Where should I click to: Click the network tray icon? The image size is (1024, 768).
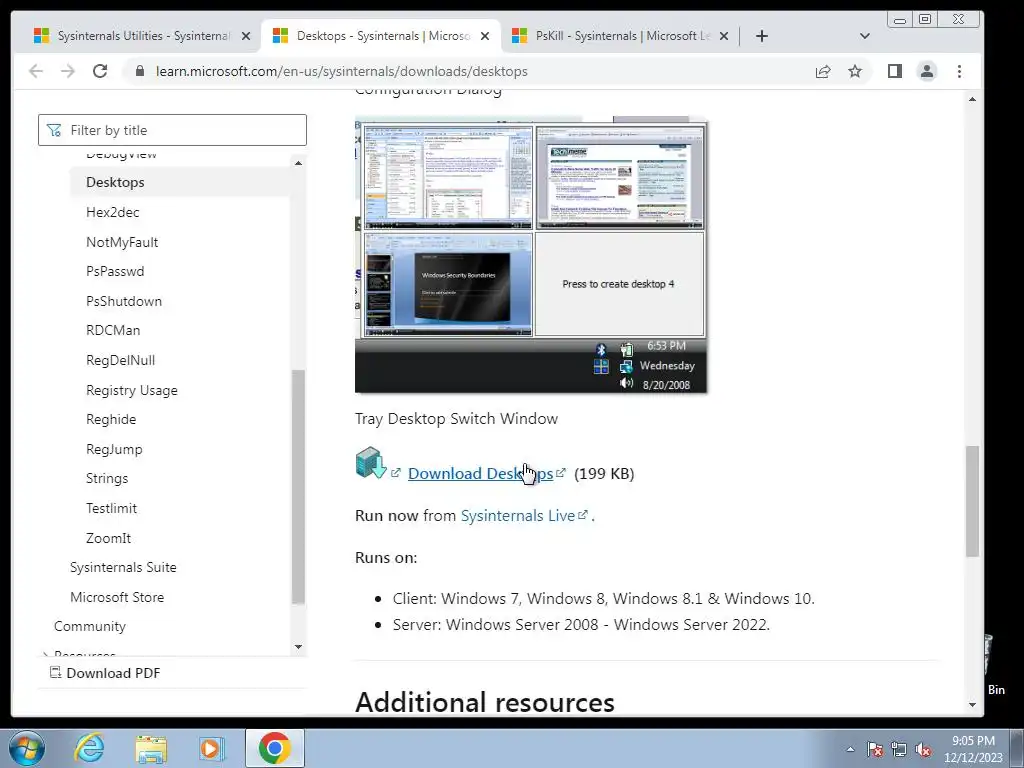coord(899,749)
